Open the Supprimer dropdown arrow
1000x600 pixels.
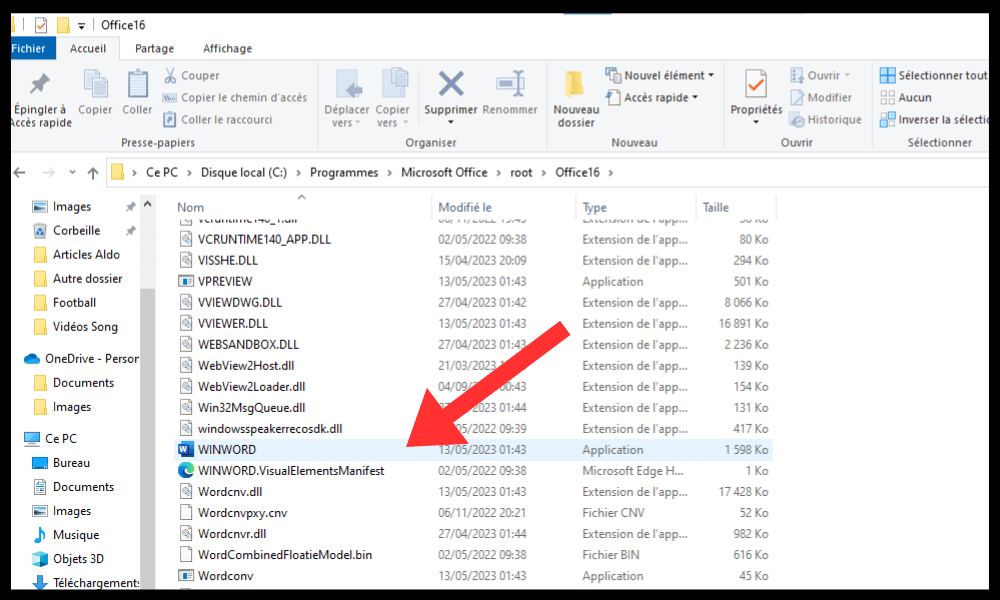pyautogui.click(x=451, y=122)
